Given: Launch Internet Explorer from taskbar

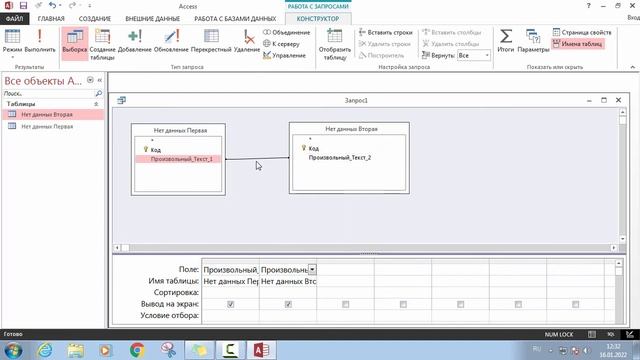Looking at the screenshot, I should [44, 350].
